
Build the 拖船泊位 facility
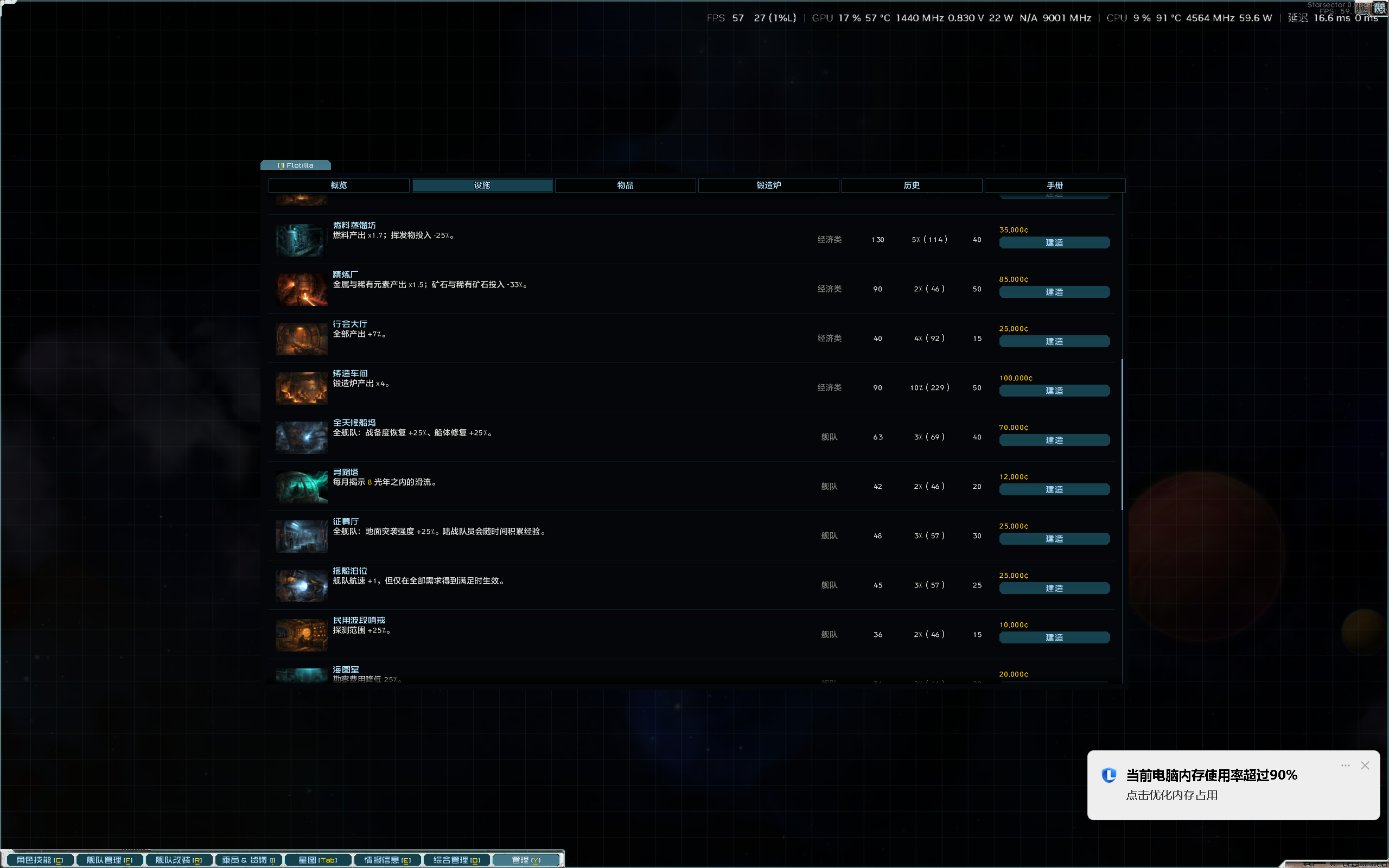click(1054, 589)
